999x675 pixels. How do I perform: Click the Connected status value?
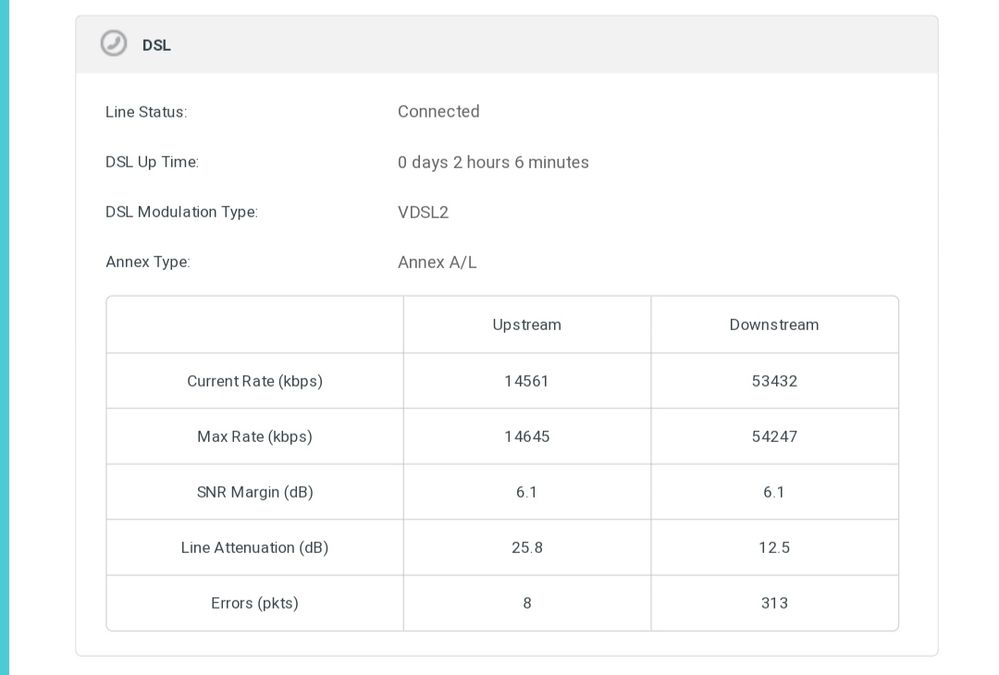pos(438,112)
